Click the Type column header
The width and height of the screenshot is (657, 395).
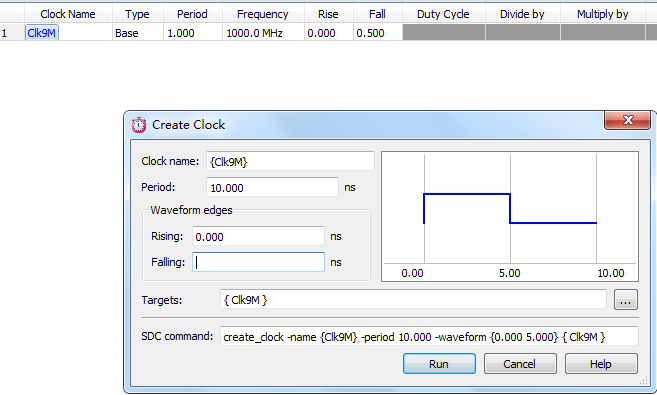[137, 14]
